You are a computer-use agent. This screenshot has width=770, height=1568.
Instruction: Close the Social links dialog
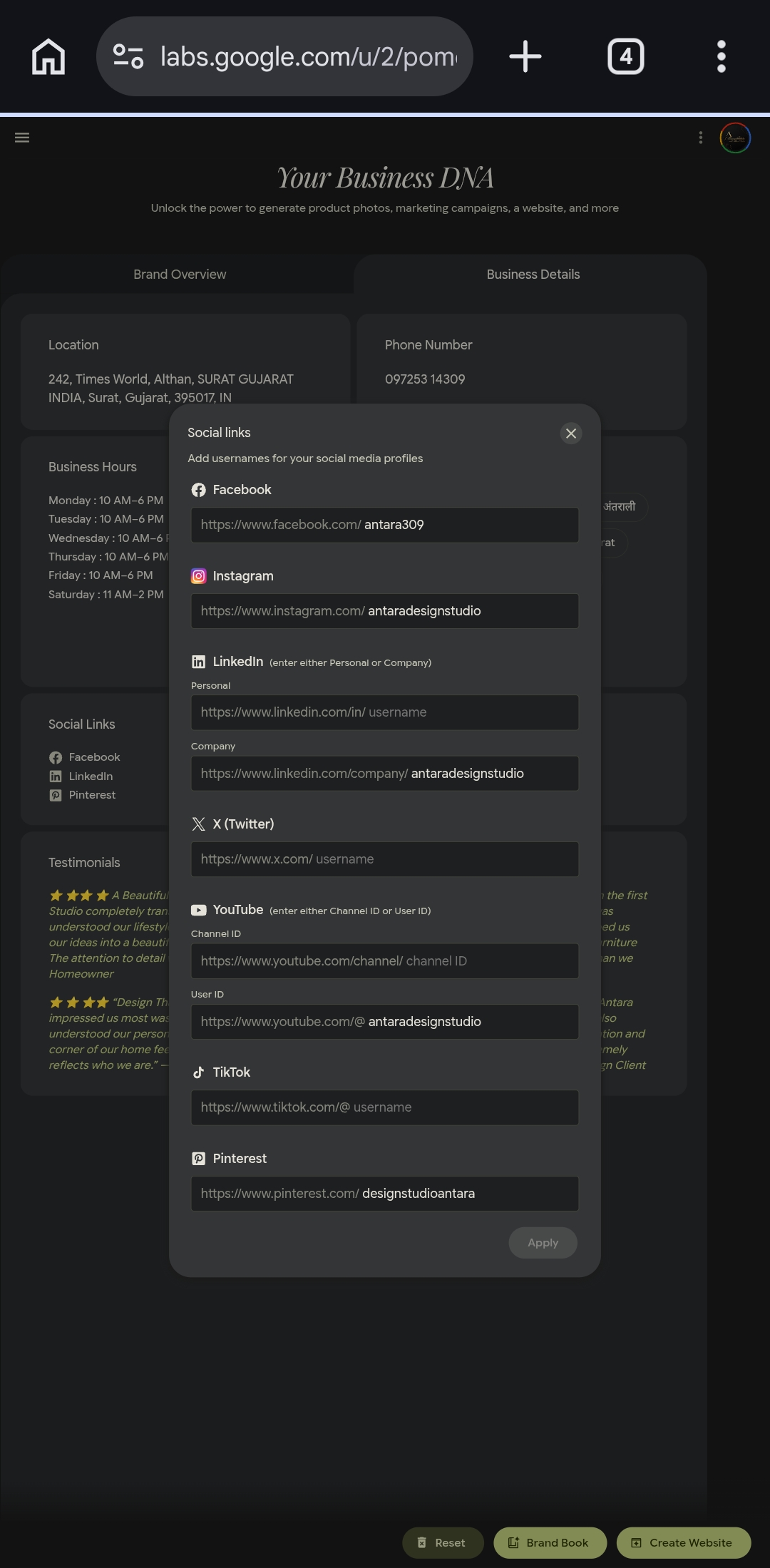[571, 434]
